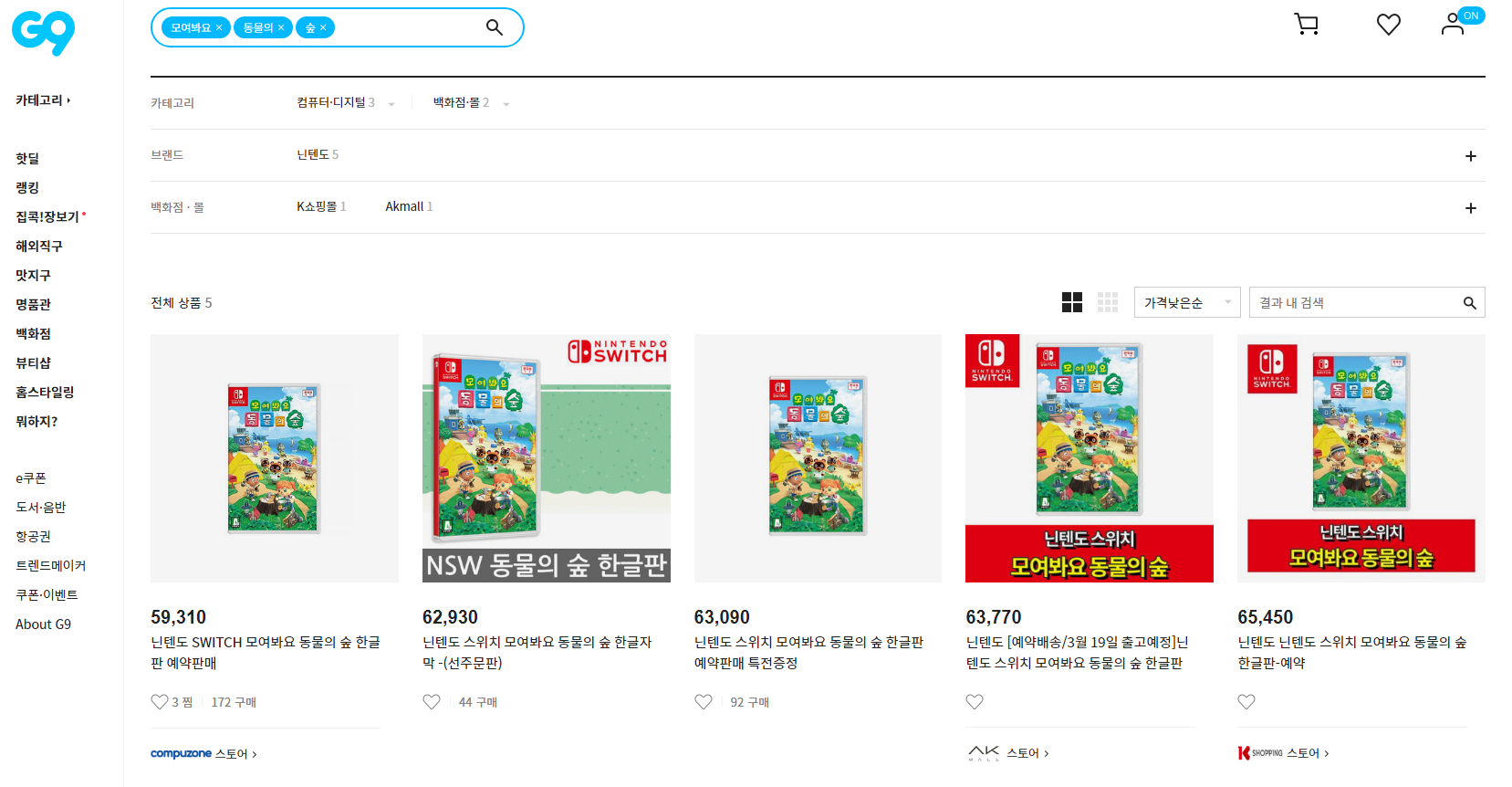Go to 핫딜 in sidebar
Viewport: 1512px width, 787px height.
(x=27, y=159)
